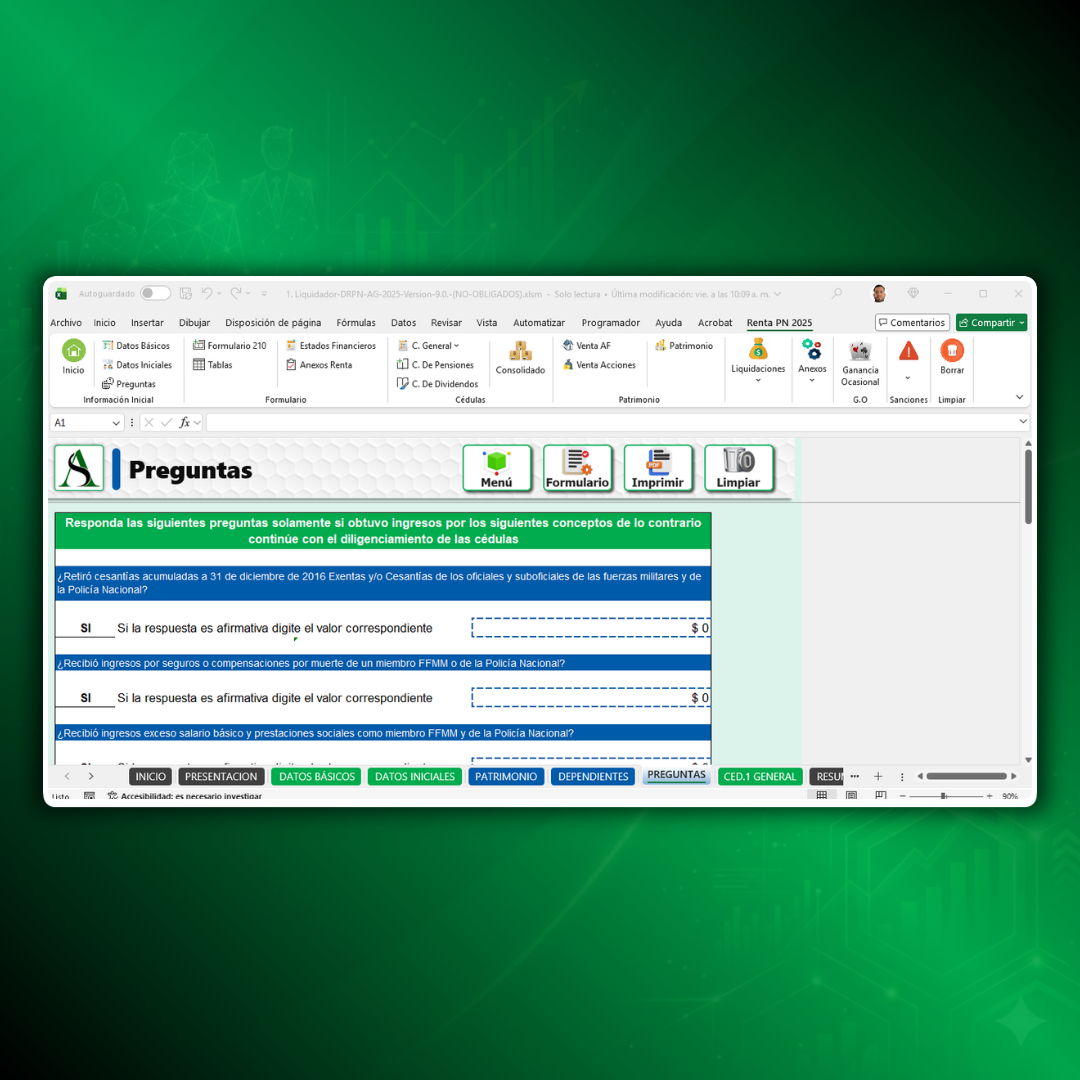Image resolution: width=1080 pixels, height=1080 pixels.
Task: Open Ganancia Ocasional in the ribbon
Action: (860, 361)
